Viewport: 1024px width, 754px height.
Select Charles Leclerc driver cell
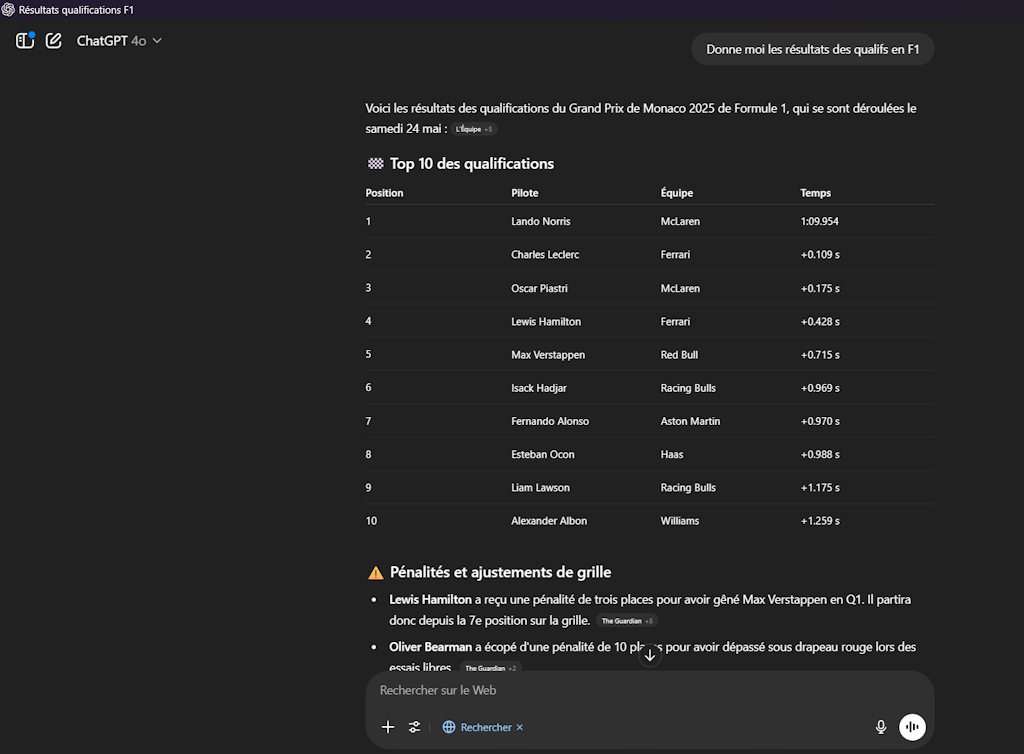545,255
